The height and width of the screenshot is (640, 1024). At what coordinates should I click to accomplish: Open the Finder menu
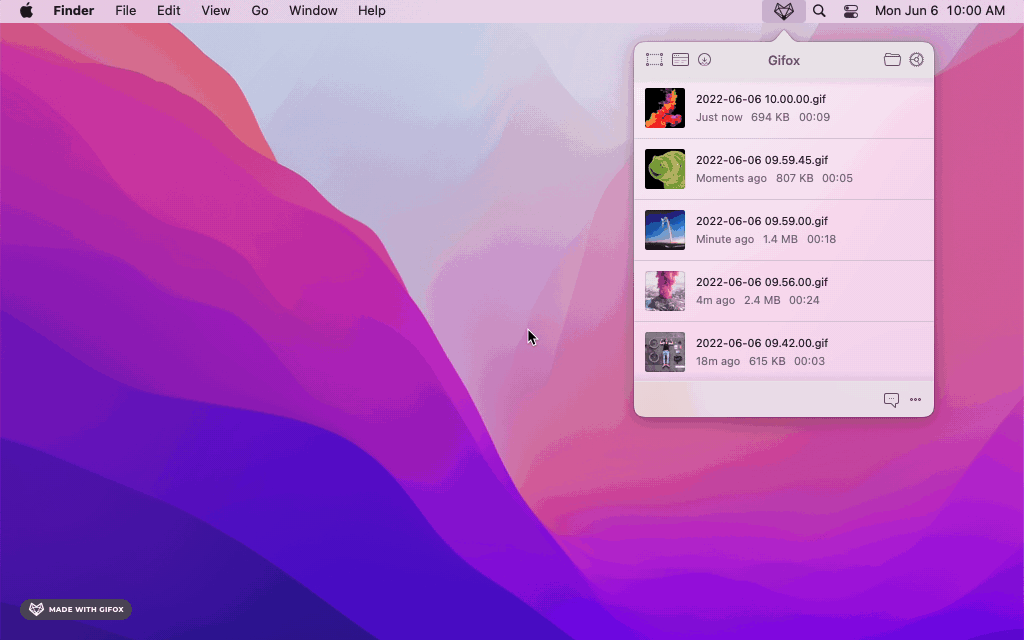(74, 10)
